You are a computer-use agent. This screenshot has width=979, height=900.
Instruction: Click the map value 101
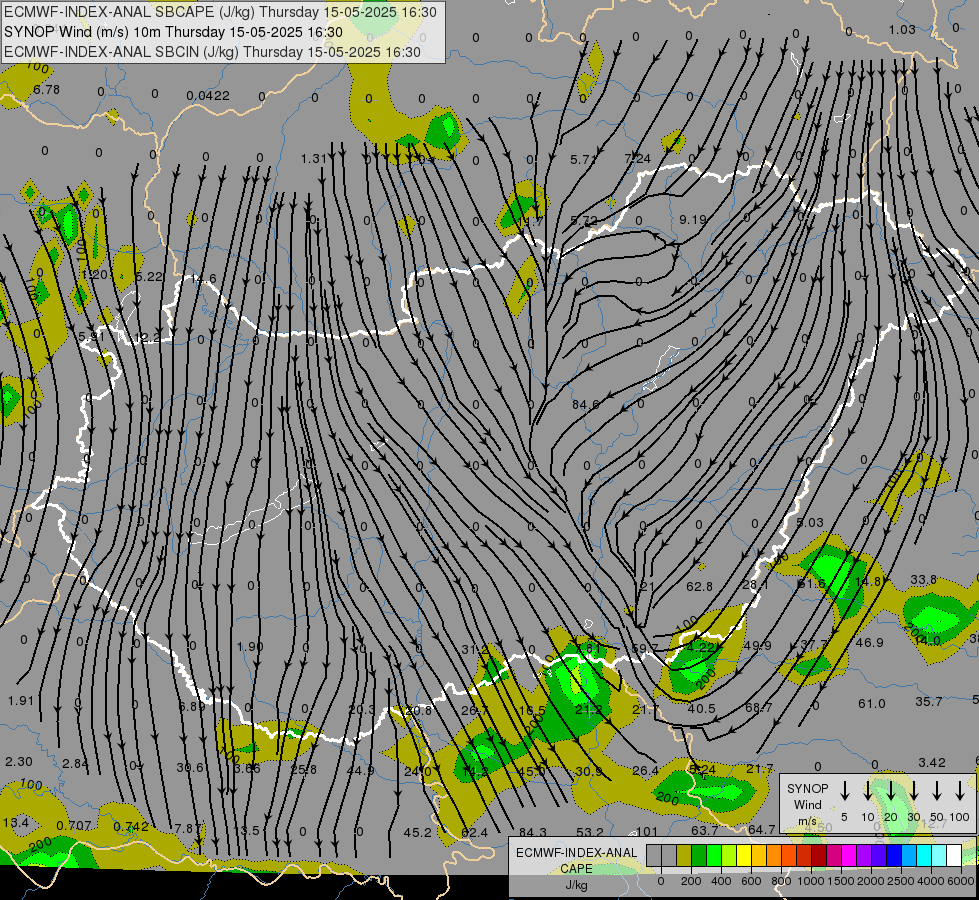point(647,831)
